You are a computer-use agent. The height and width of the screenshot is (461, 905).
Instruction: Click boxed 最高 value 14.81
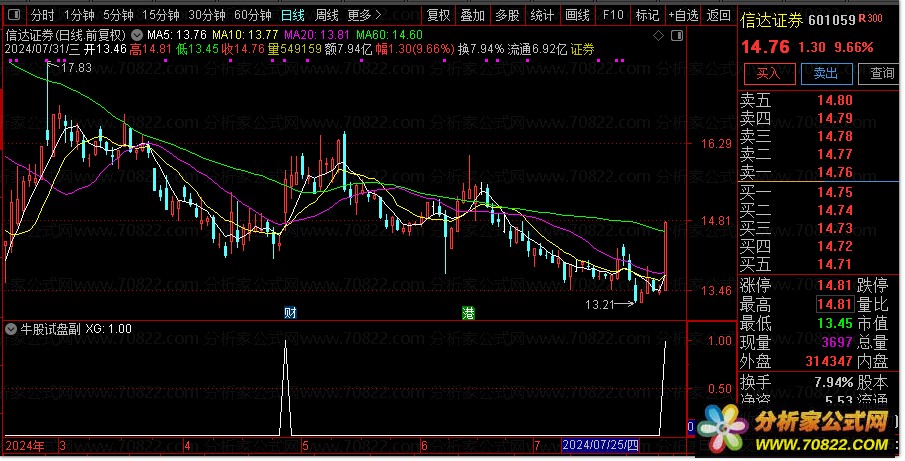(835, 304)
